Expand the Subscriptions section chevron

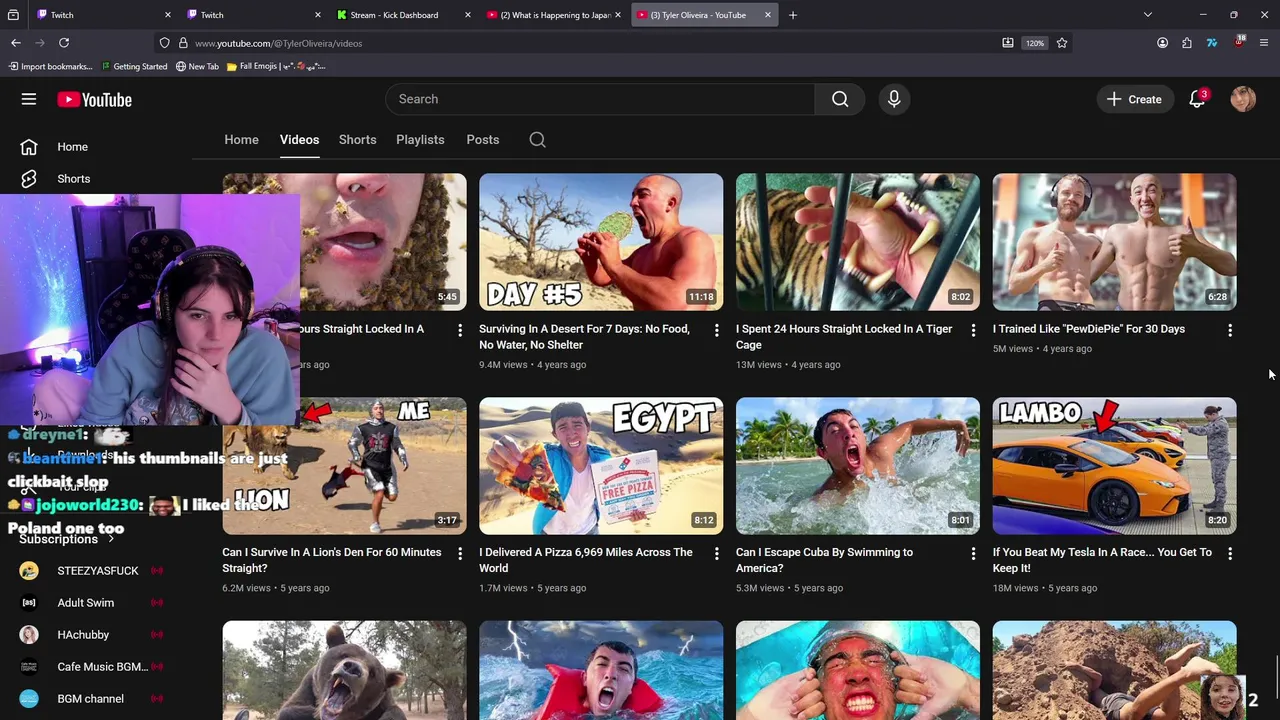111,539
